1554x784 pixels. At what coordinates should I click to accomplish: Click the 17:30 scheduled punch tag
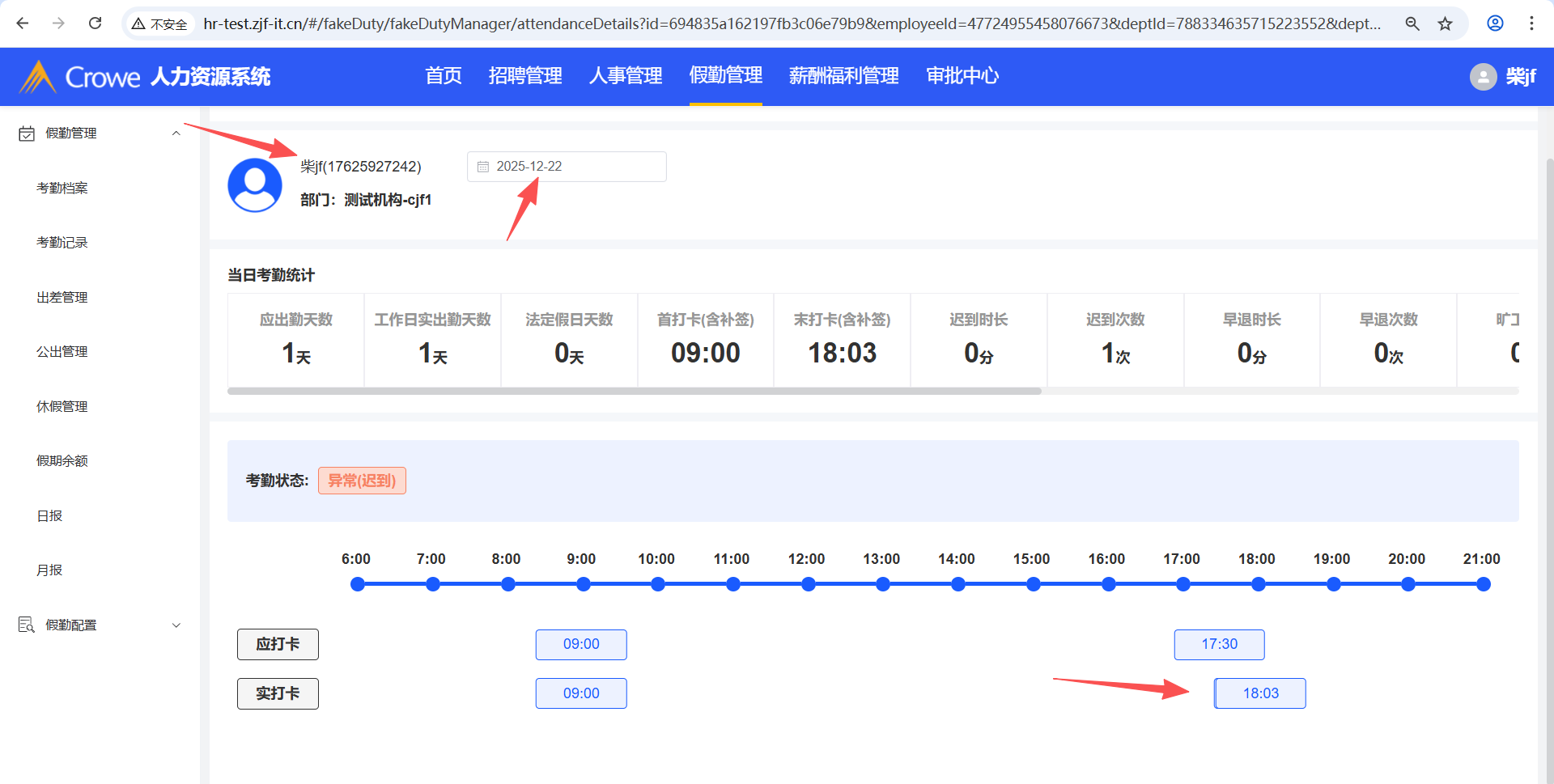pyautogui.click(x=1219, y=645)
